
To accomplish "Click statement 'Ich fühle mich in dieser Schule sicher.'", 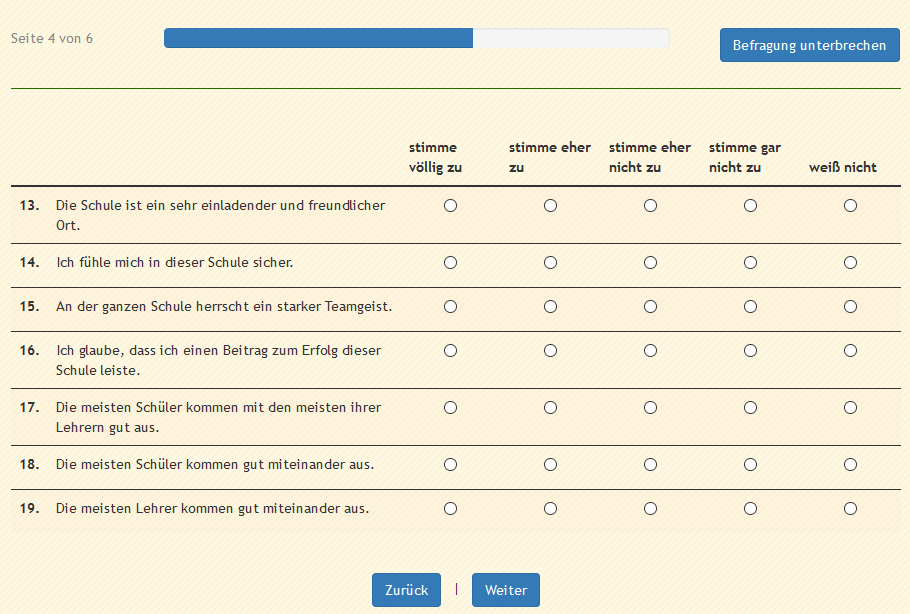I will (x=175, y=262).
